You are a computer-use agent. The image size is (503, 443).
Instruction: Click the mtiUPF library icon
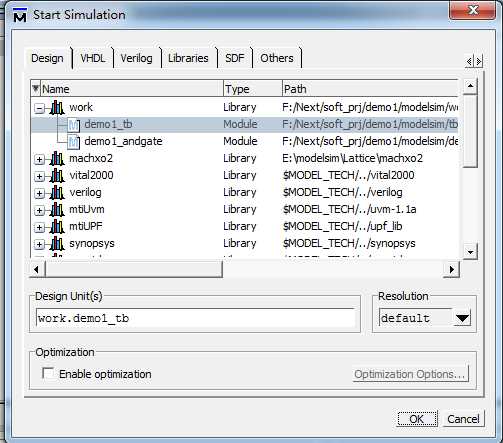pyautogui.click(x=57, y=227)
